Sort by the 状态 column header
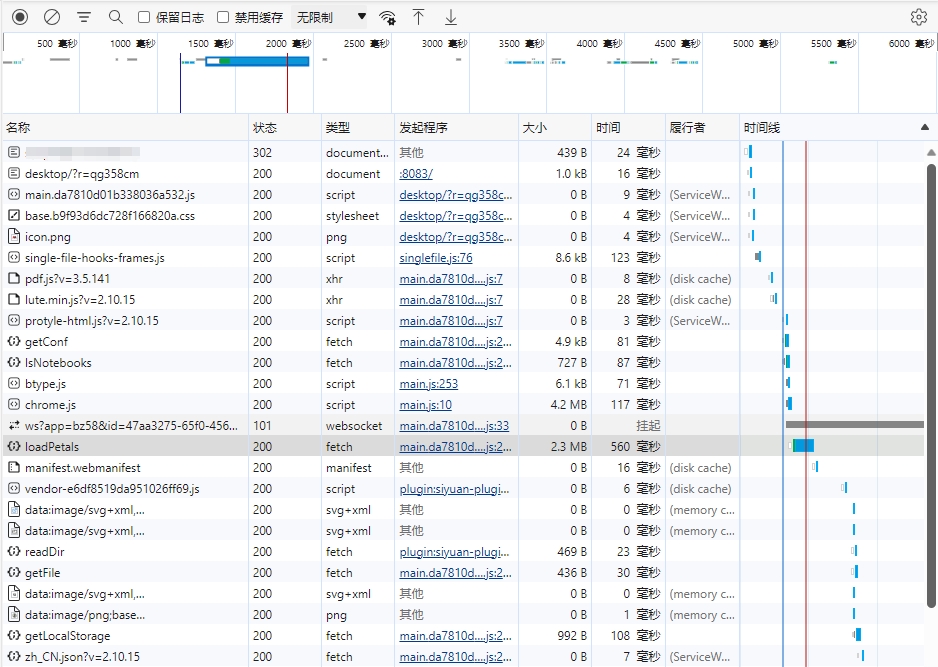 coord(265,128)
